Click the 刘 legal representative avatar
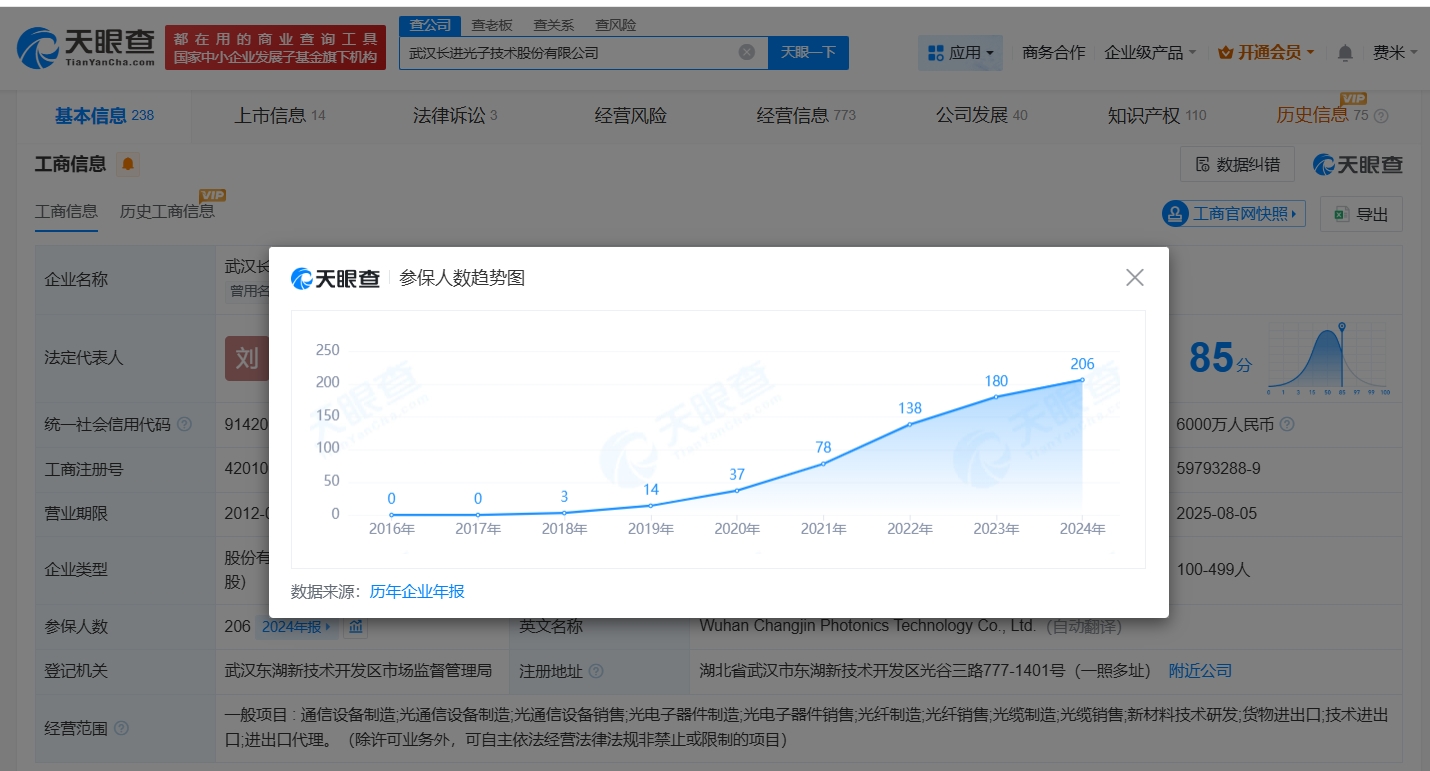Viewport: 1430px width, 771px height. point(247,357)
